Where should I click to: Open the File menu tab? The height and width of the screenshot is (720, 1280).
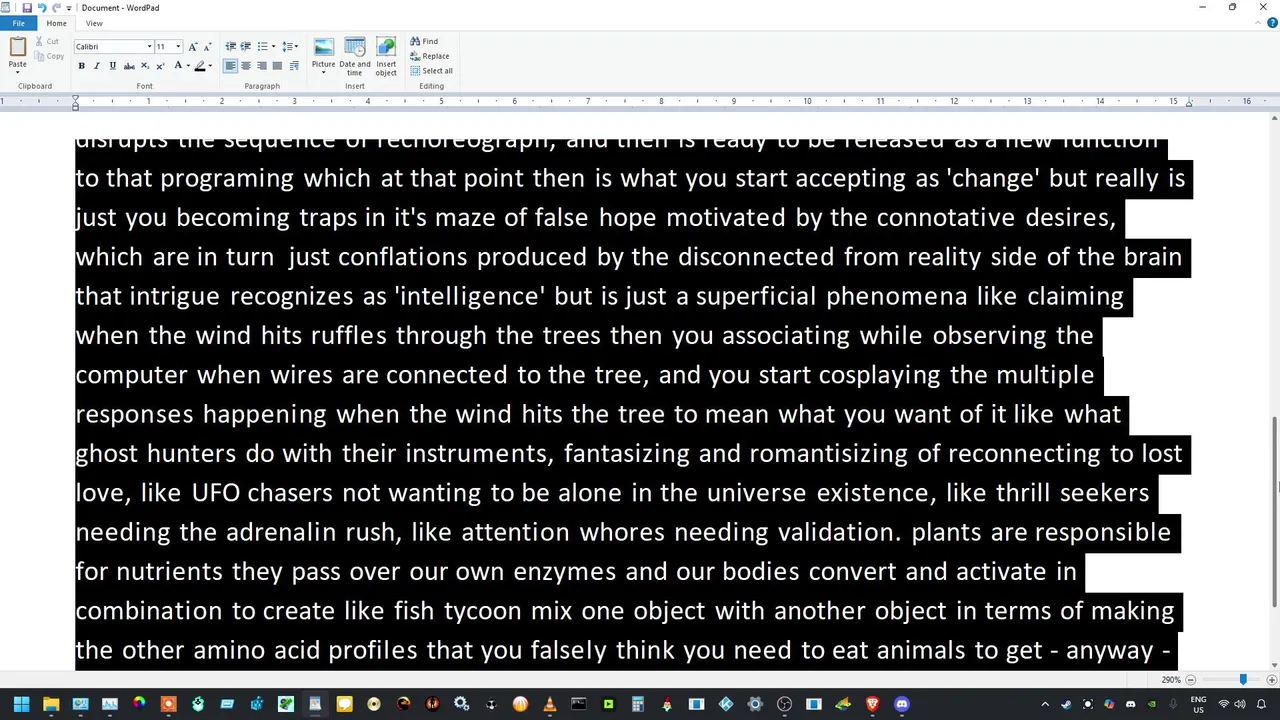click(x=18, y=23)
